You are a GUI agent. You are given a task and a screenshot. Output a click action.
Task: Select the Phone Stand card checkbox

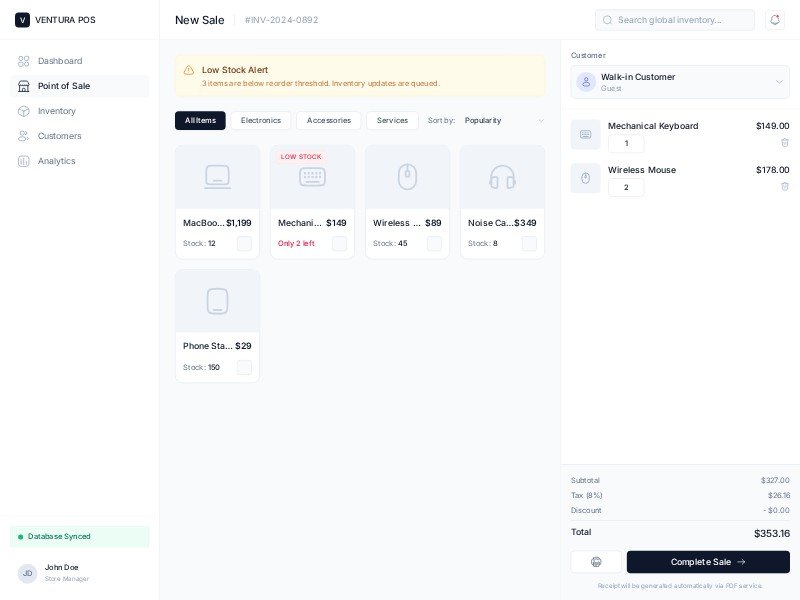[244, 368]
